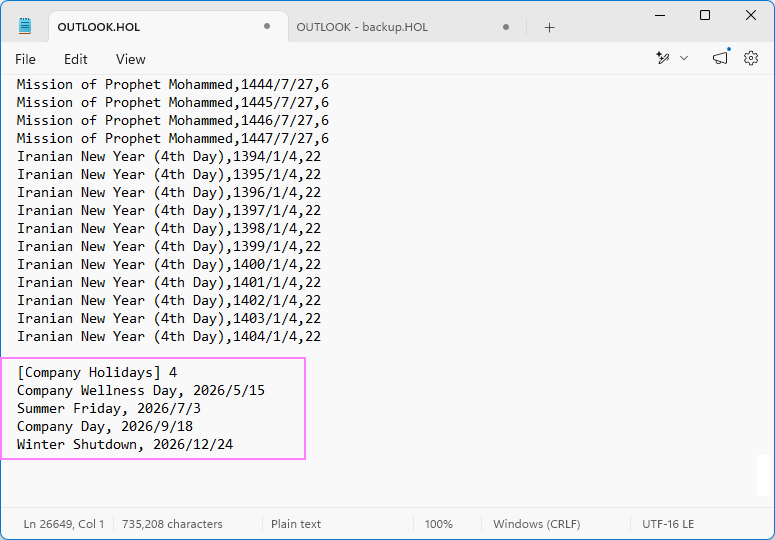Add a new tab with plus button
The image size is (775, 540).
[x=549, y=28]
